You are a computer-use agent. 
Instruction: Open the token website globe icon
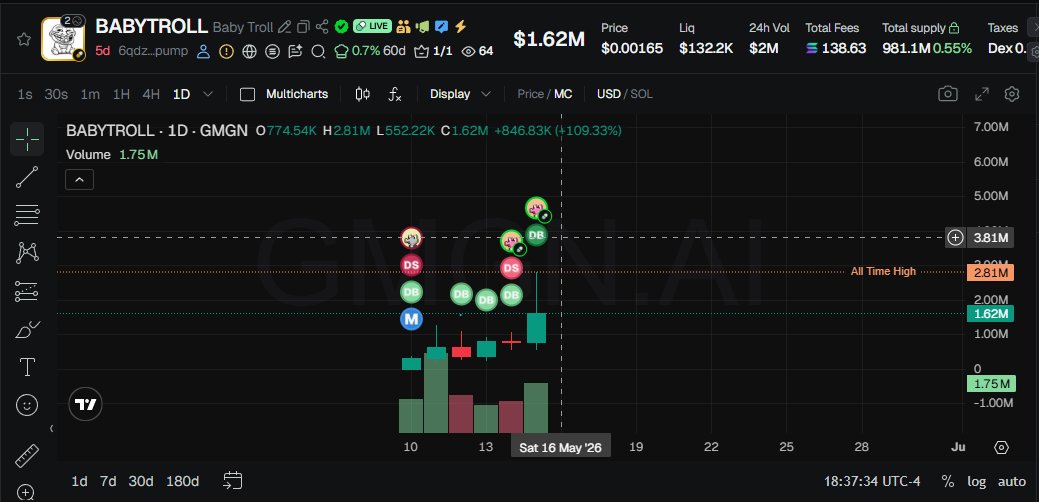[x=249, y=51]
